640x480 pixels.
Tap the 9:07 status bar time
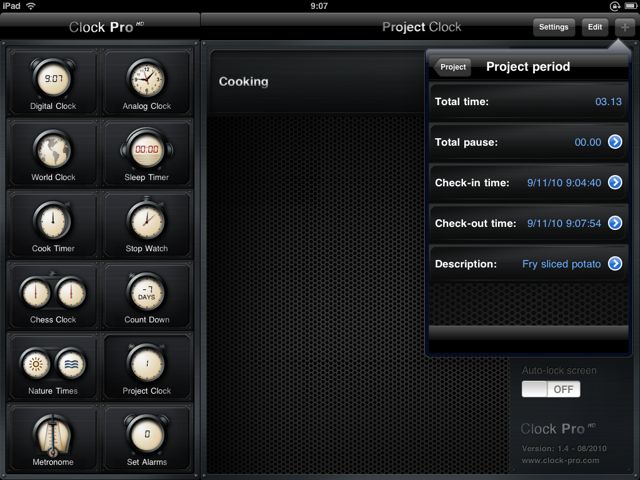pyautogui.click(x=319, y=6)
